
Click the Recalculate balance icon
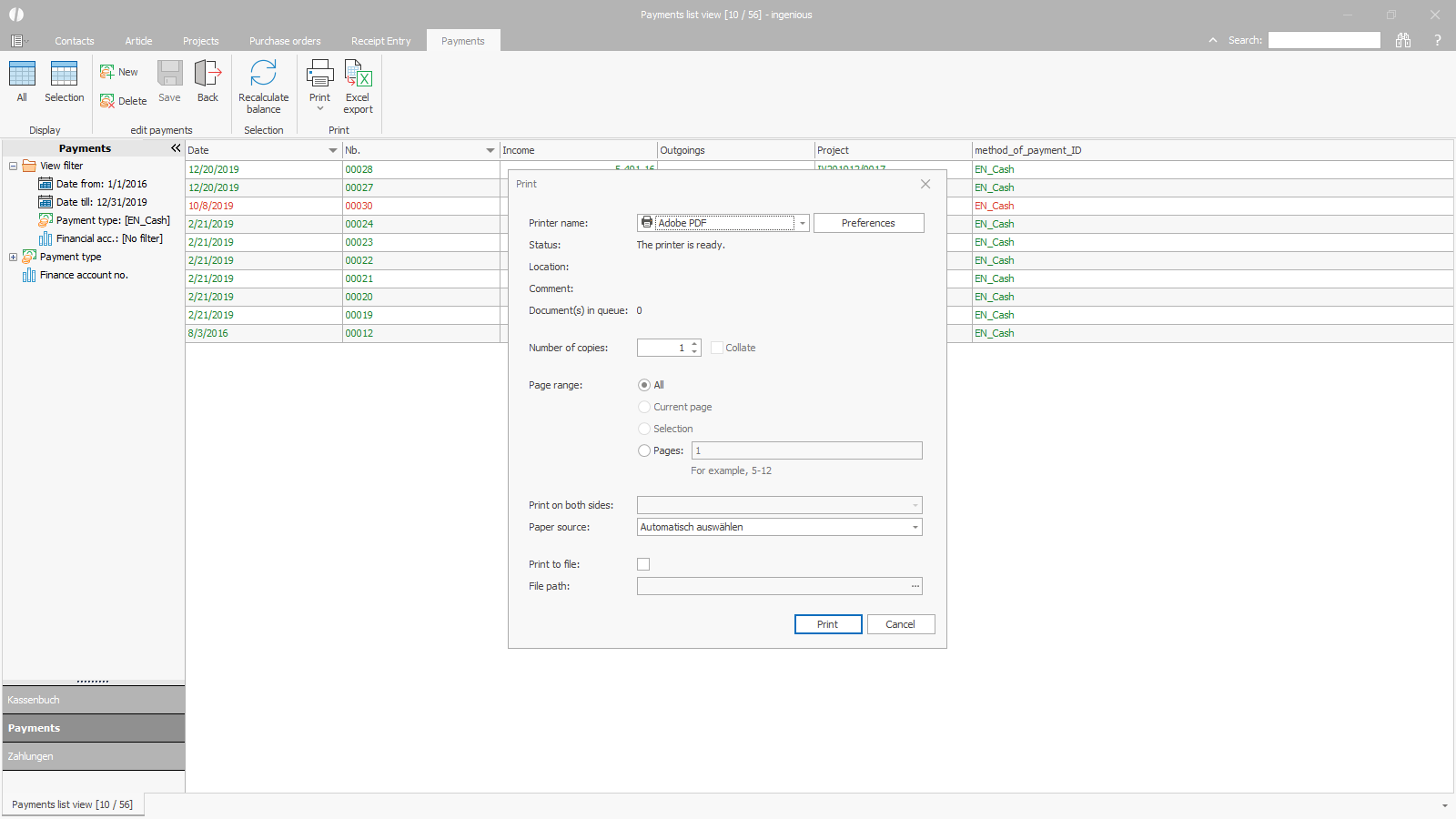263,74
